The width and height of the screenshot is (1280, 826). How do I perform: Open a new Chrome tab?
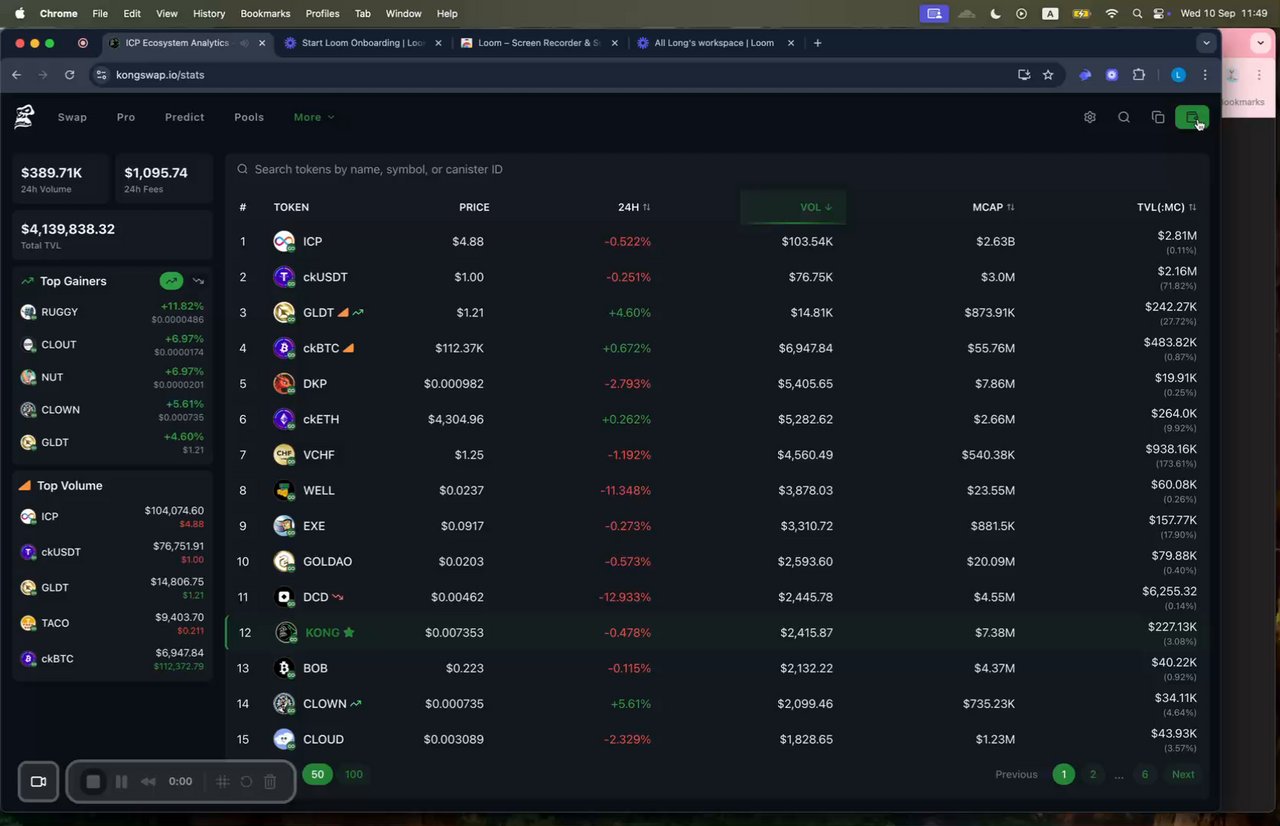(818, 43)
